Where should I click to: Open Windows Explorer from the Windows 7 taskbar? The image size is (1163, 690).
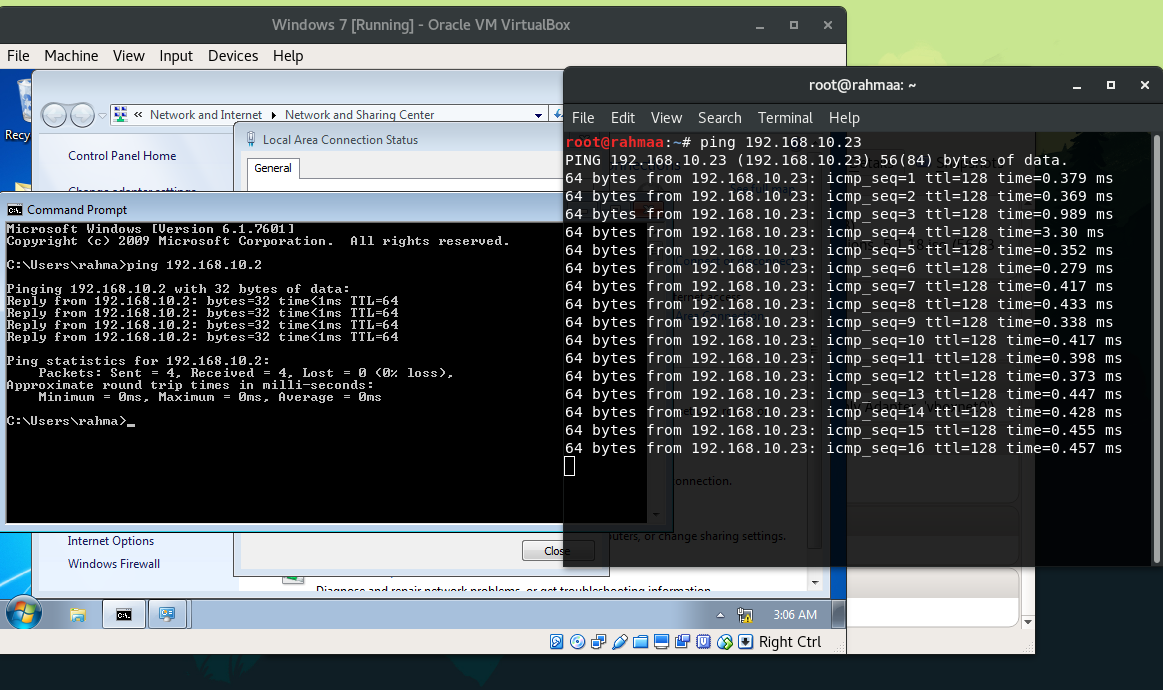(78, 614)
